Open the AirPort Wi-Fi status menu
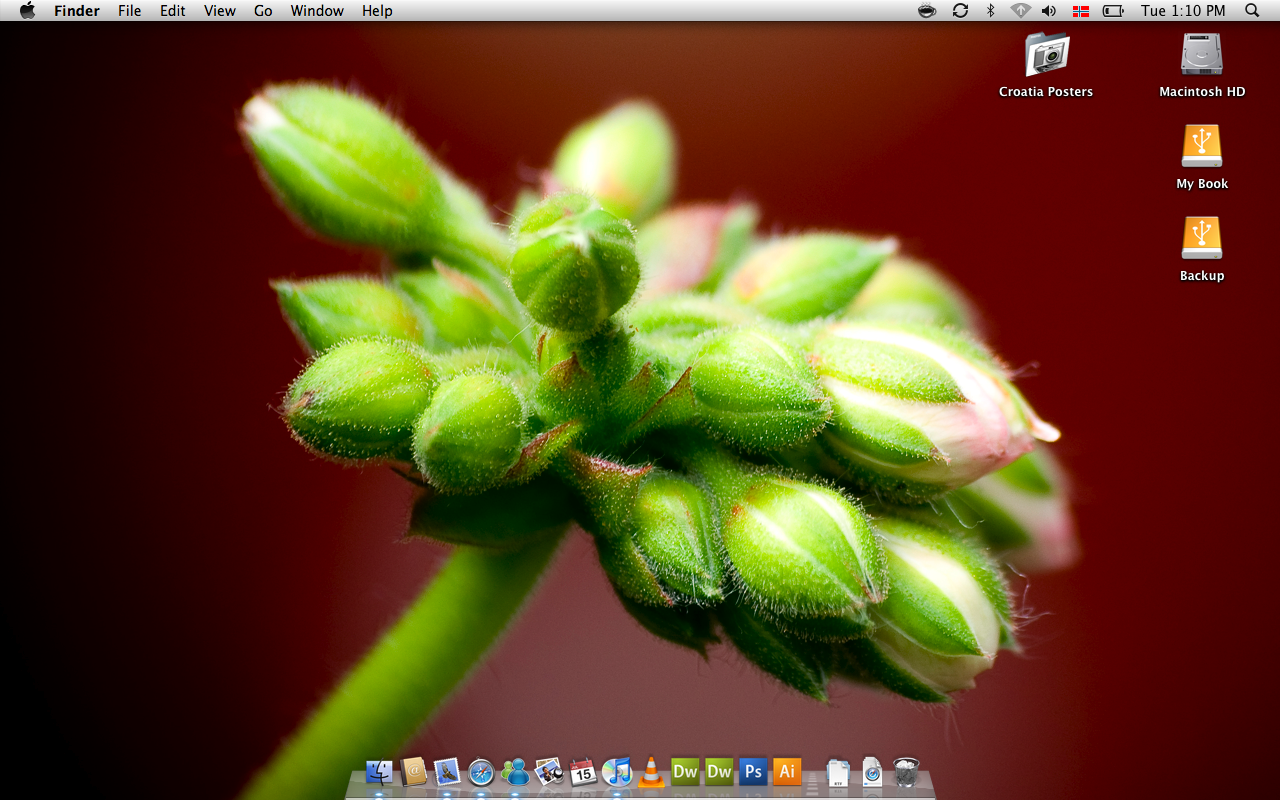 [x=1020, y=11]
